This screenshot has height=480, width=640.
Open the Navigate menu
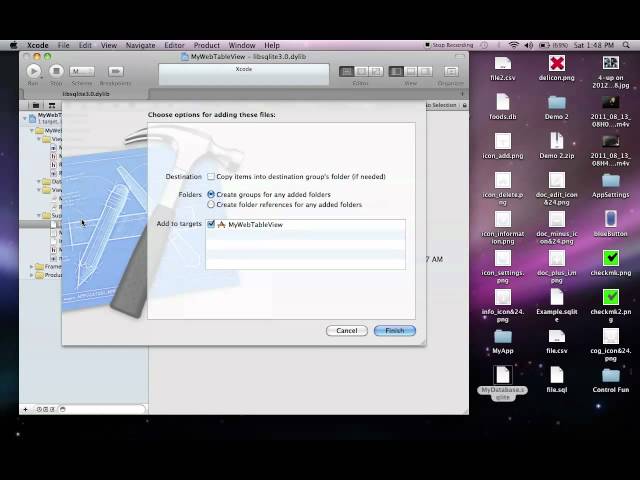click(x=140, y=45)
